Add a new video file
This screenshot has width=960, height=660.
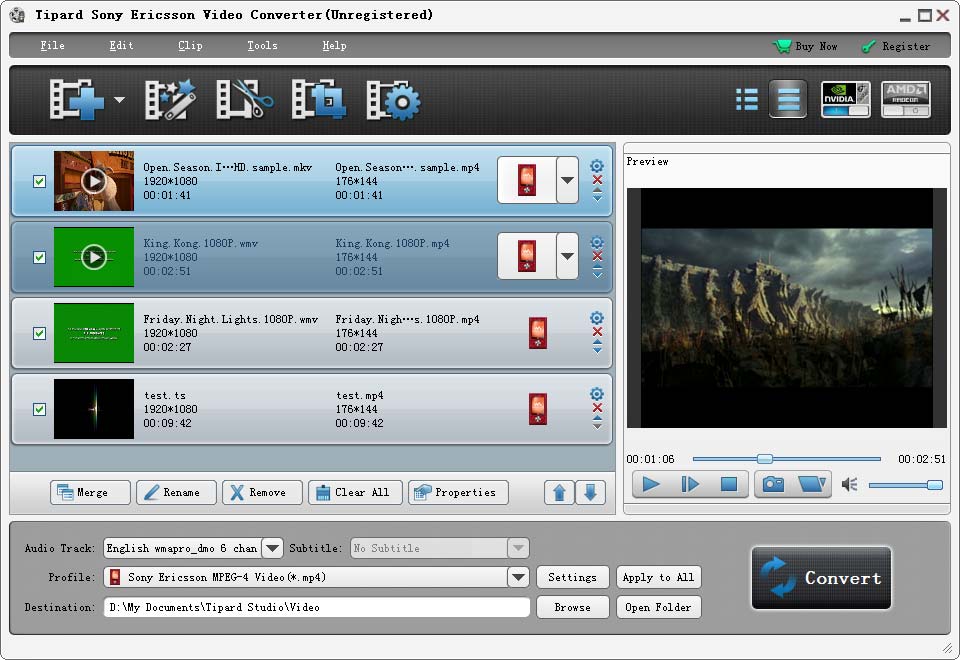click(x=75, y=100)
